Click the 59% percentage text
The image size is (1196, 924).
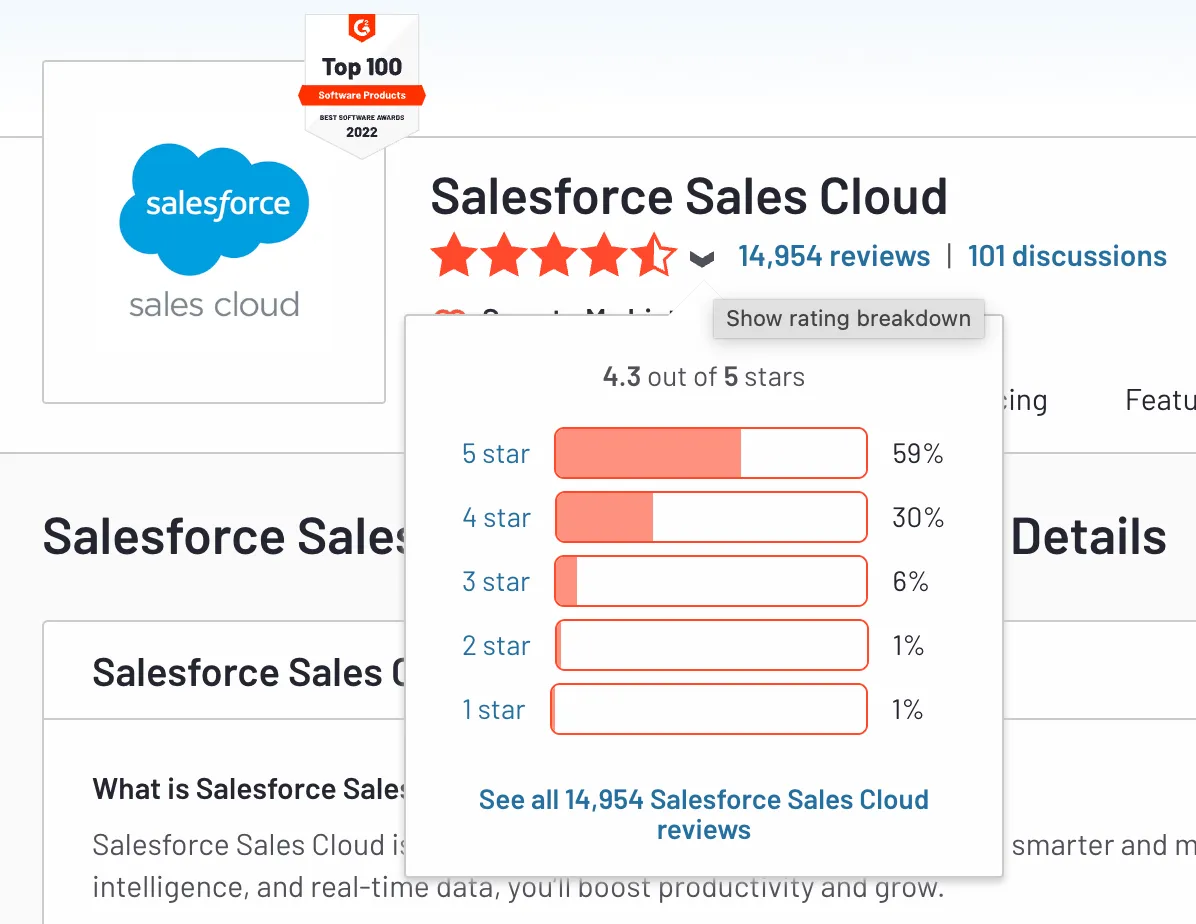tap(918, 454)
